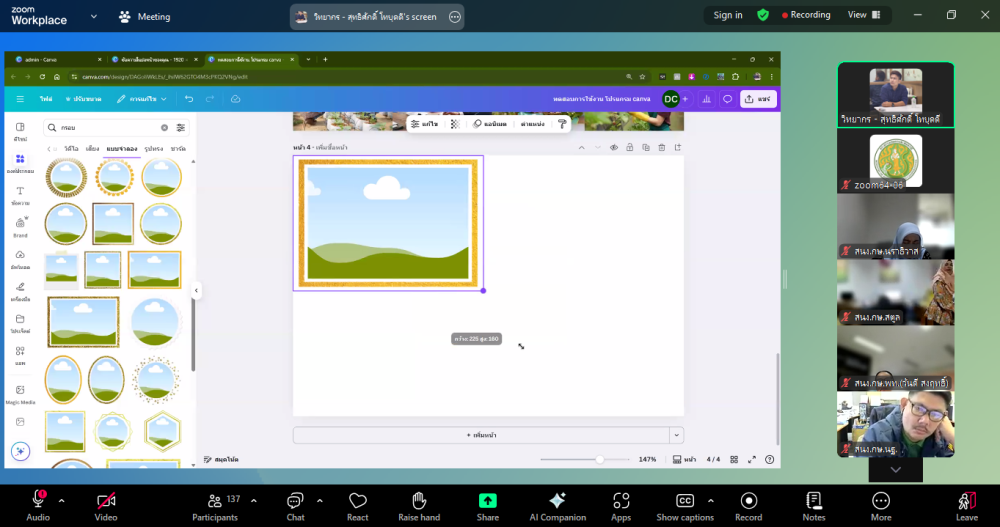Click the Canva zoom slider at 147%
The height and width of the screenshot is (527, 1000).
[599, 460]
